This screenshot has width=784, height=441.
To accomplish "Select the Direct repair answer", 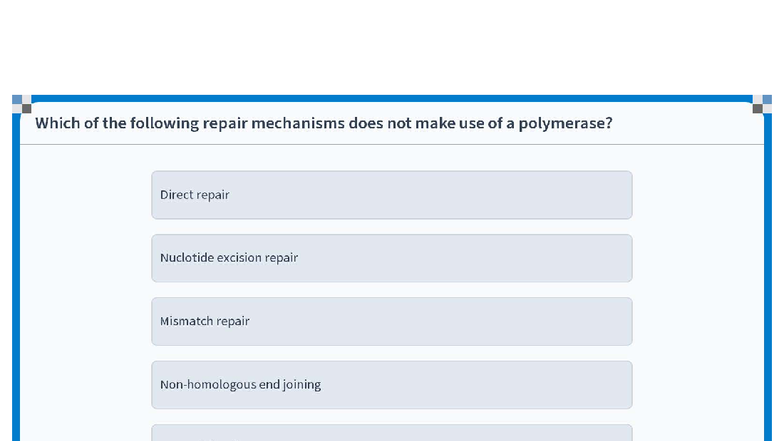I will [x=391, y=195].
